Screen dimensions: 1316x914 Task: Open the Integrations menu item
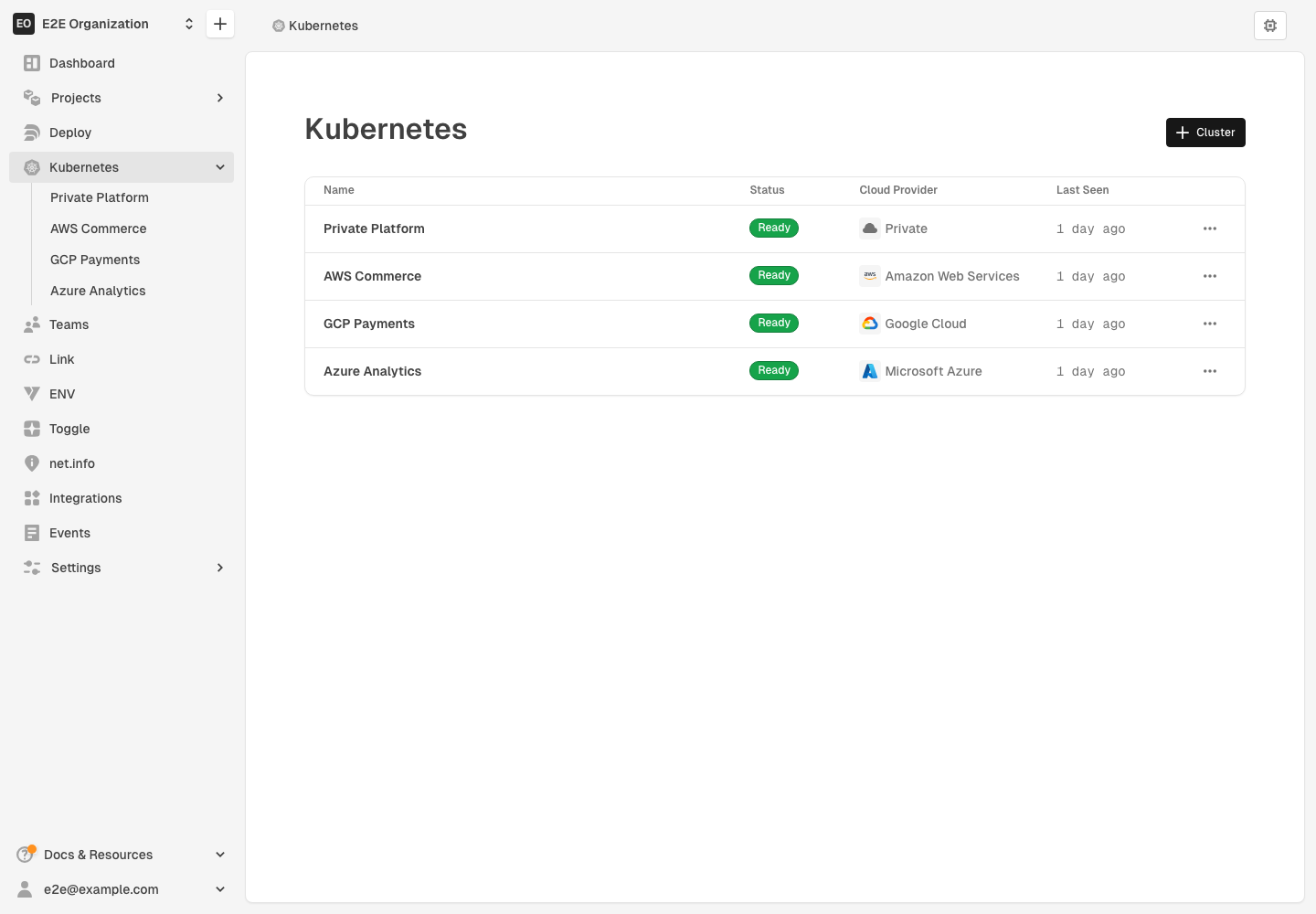122,498
